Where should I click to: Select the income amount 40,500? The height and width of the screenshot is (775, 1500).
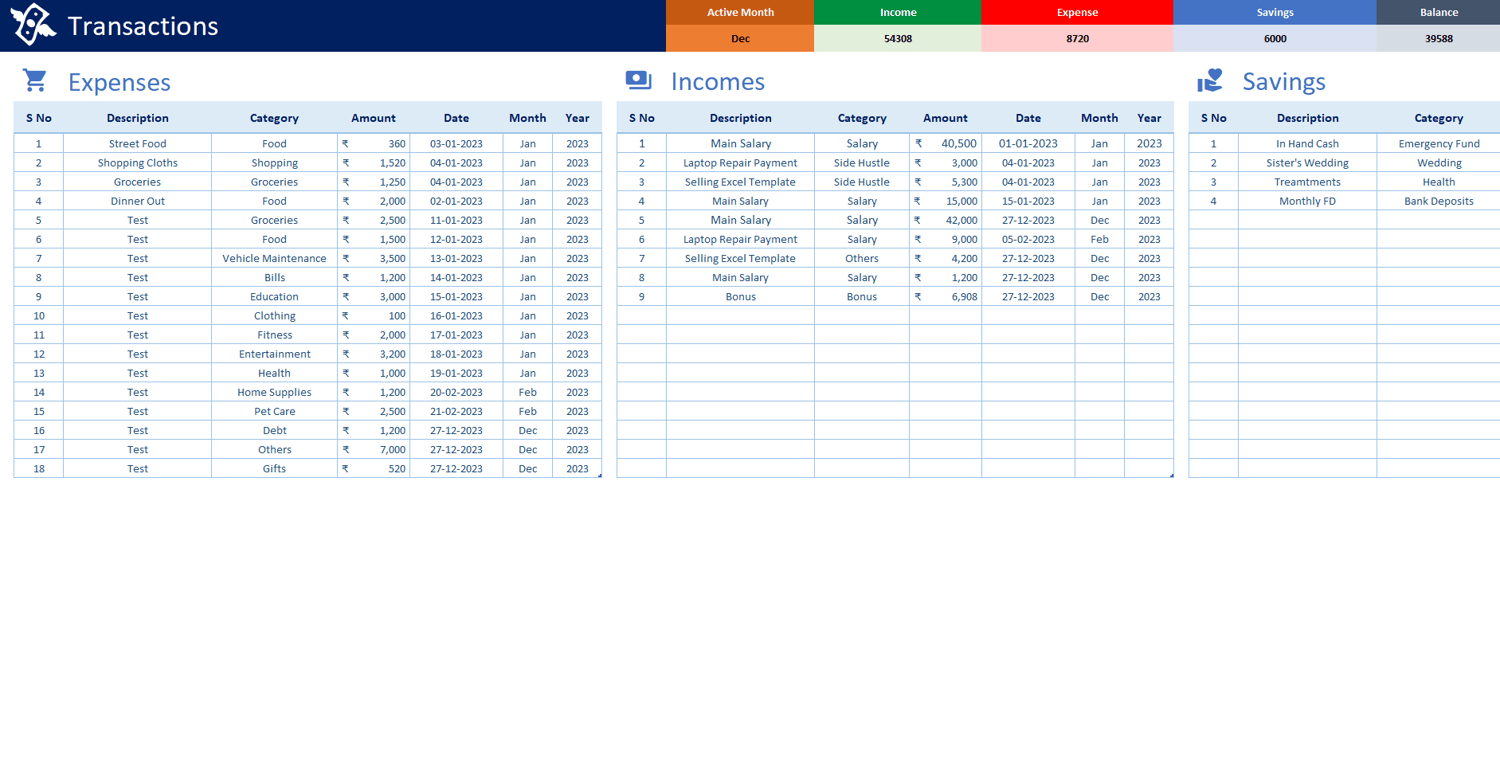pos(945,144)
